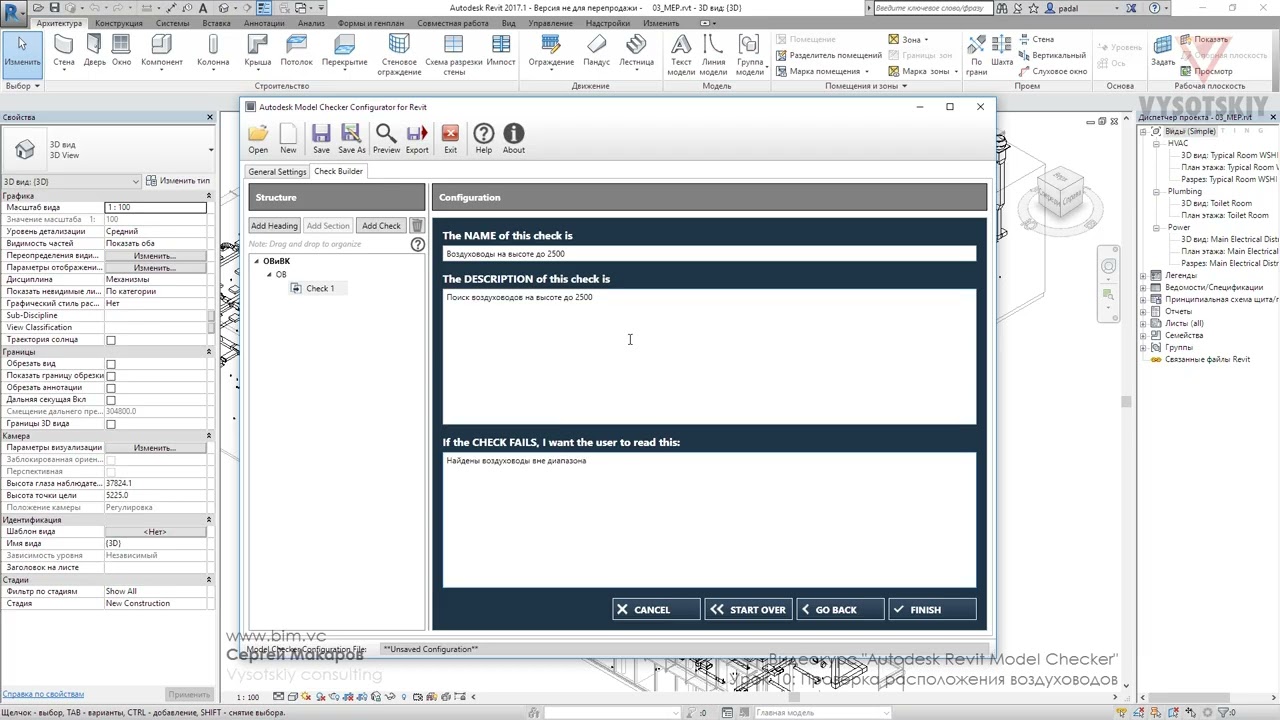This screenshot has width=1280, height=720.
Task: Delete selected structure item with trash icon
Action: tap(417, 226)
